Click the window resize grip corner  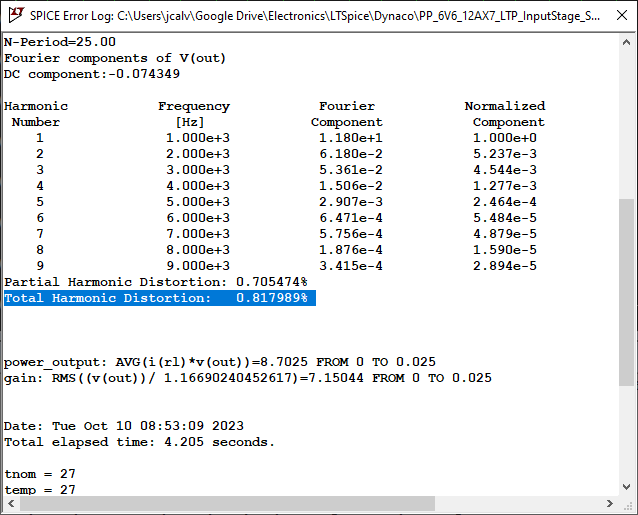pos(628,505)
